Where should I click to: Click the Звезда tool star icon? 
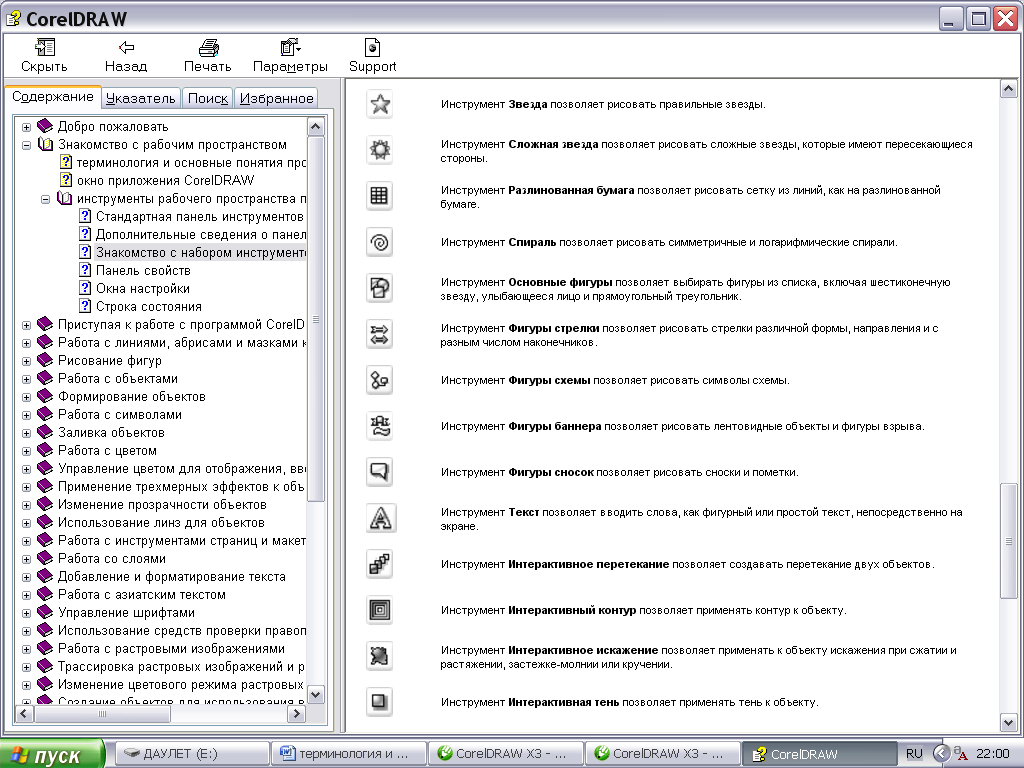379,104
